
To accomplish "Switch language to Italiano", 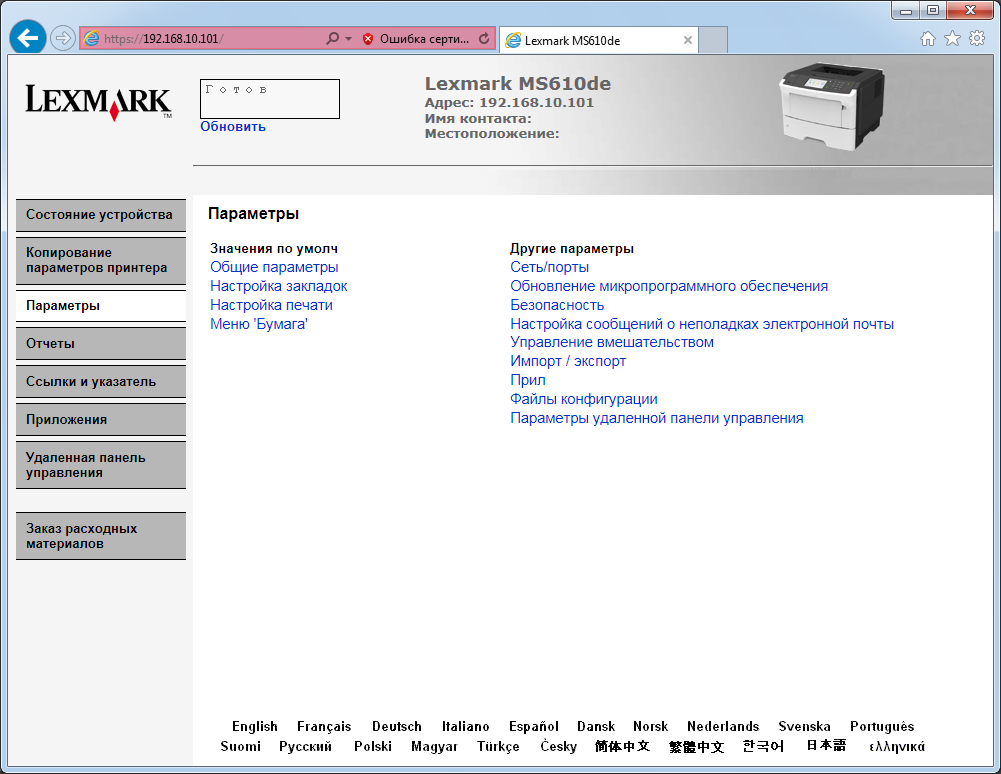I will coord(465,727).
